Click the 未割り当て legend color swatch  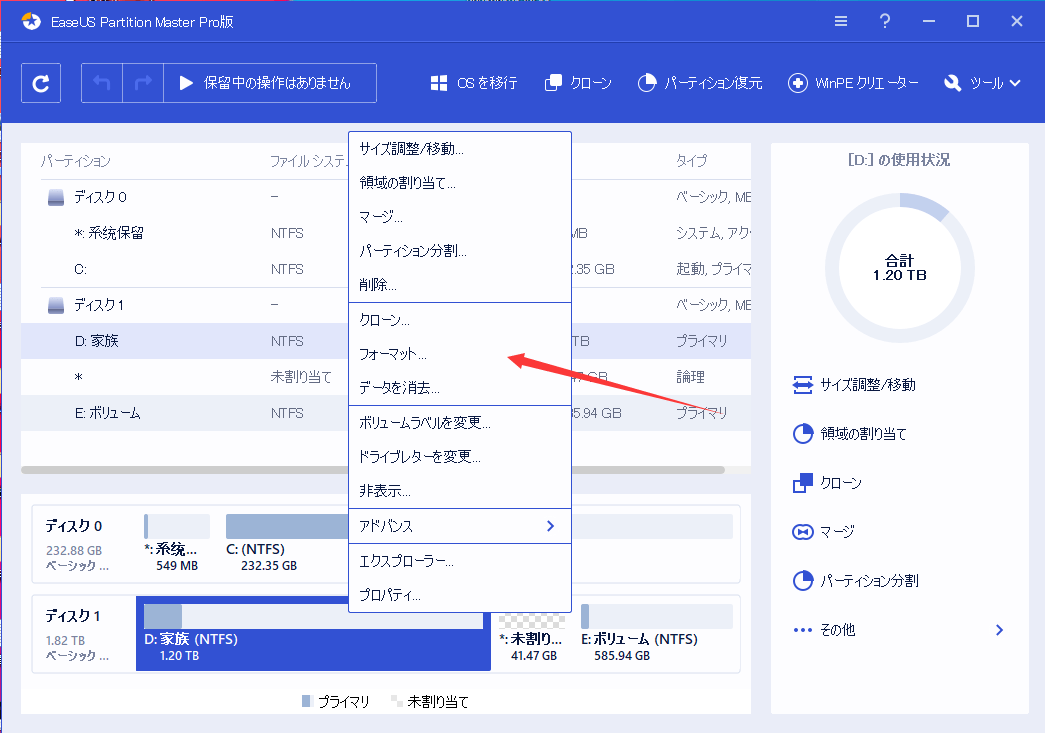397,701
